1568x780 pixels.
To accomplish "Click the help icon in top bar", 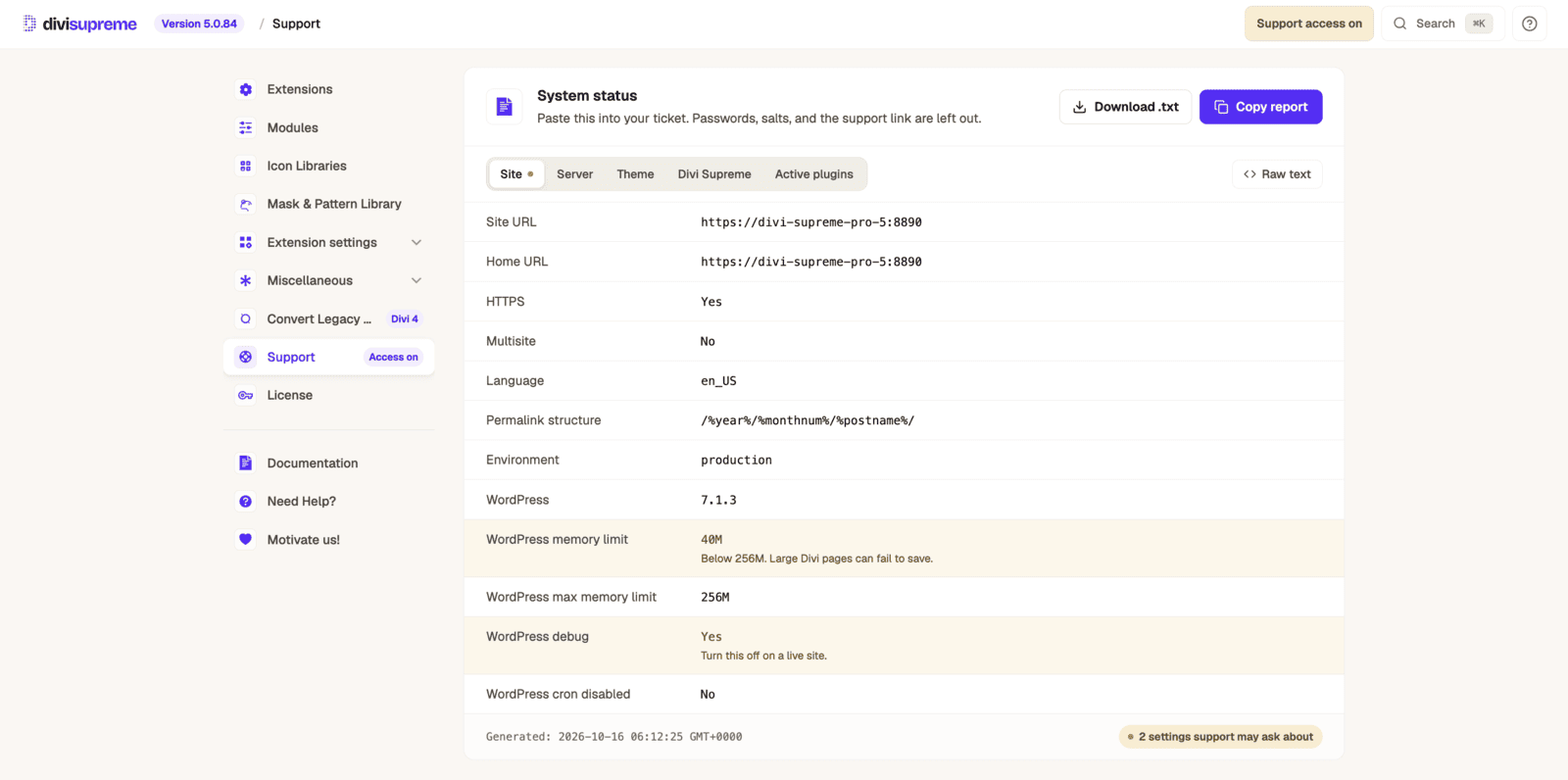I will (x=1529, y=24).
